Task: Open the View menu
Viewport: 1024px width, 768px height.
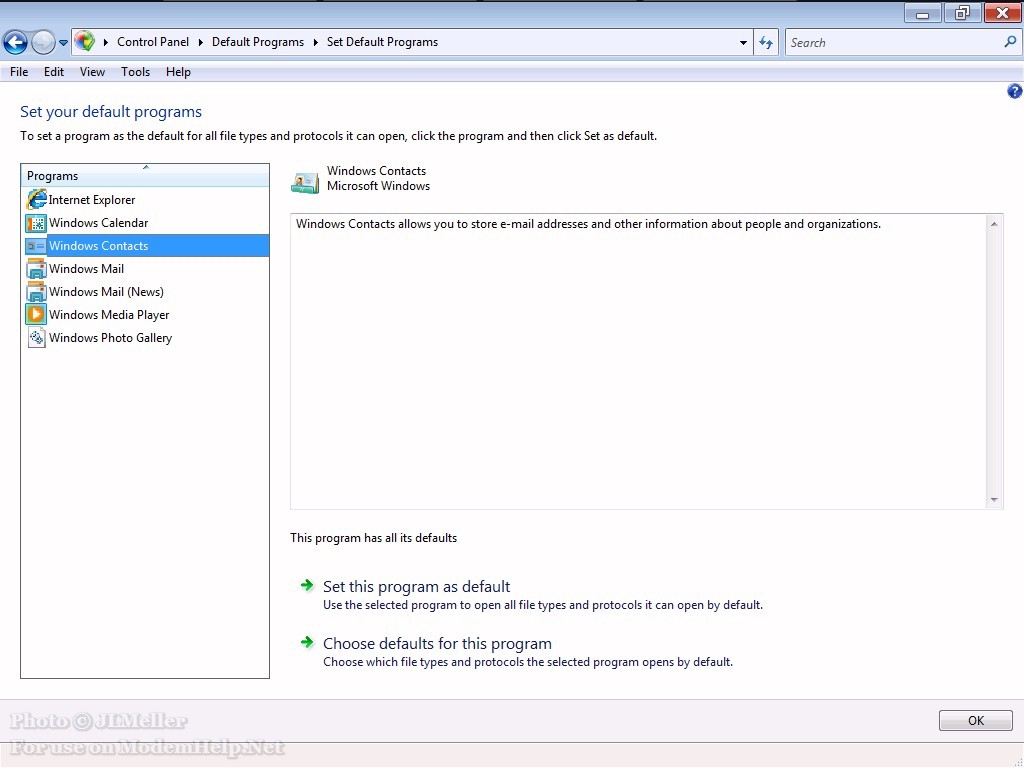Action: point(92,72)
